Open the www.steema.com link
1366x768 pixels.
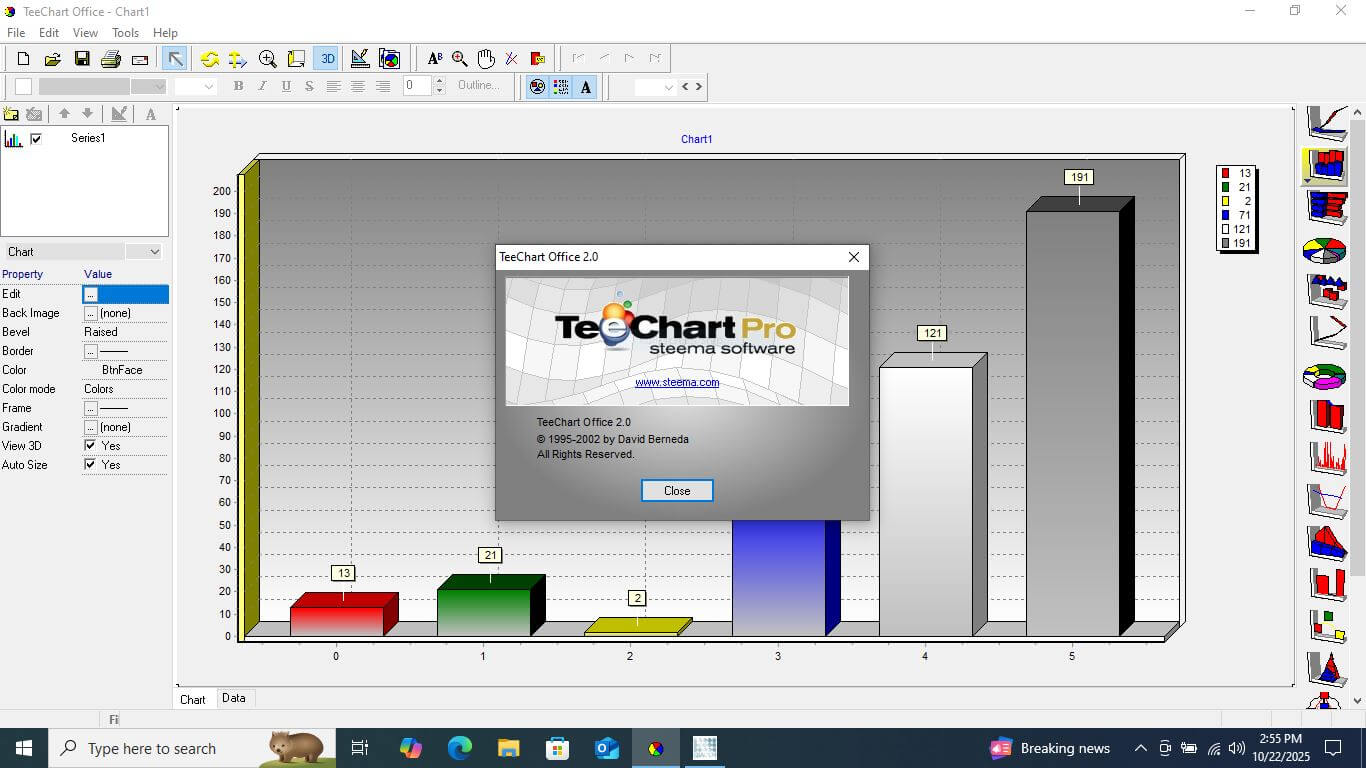[x=677, y=382]
